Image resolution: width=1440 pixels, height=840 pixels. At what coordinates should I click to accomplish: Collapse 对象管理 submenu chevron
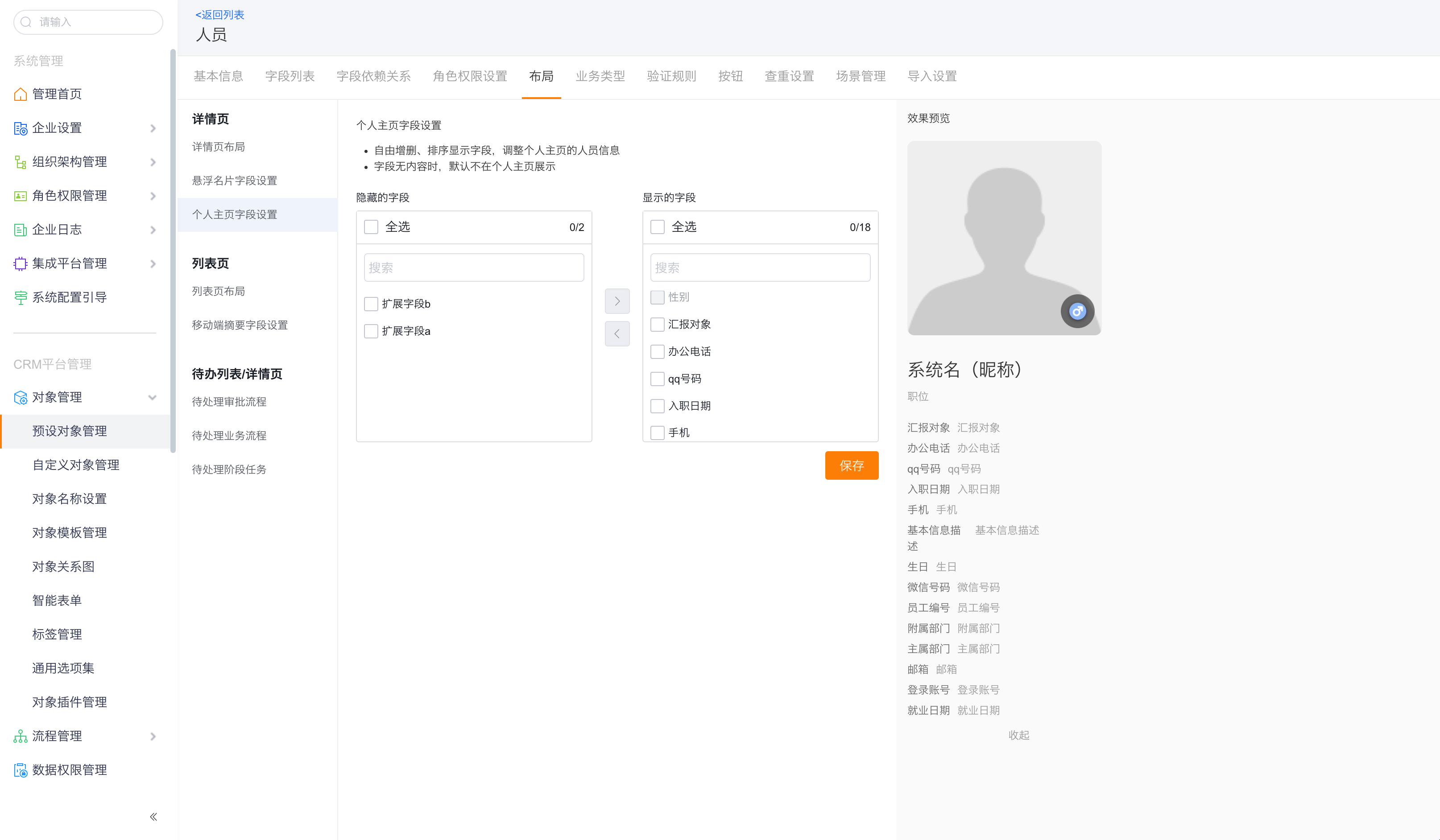click(153, 397)
